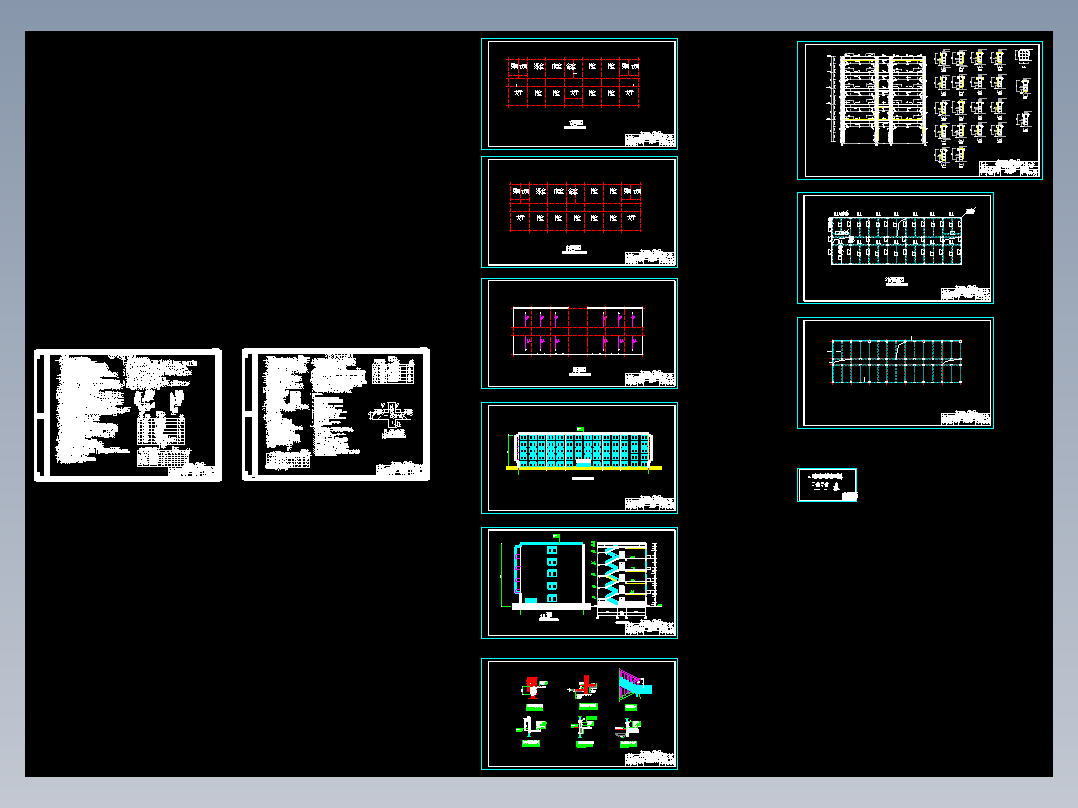Image resolution: width=1078 pixels, height=808 pixels.
Task: Select the sheet of six green-labeled detail drawings
Action: 580,714
